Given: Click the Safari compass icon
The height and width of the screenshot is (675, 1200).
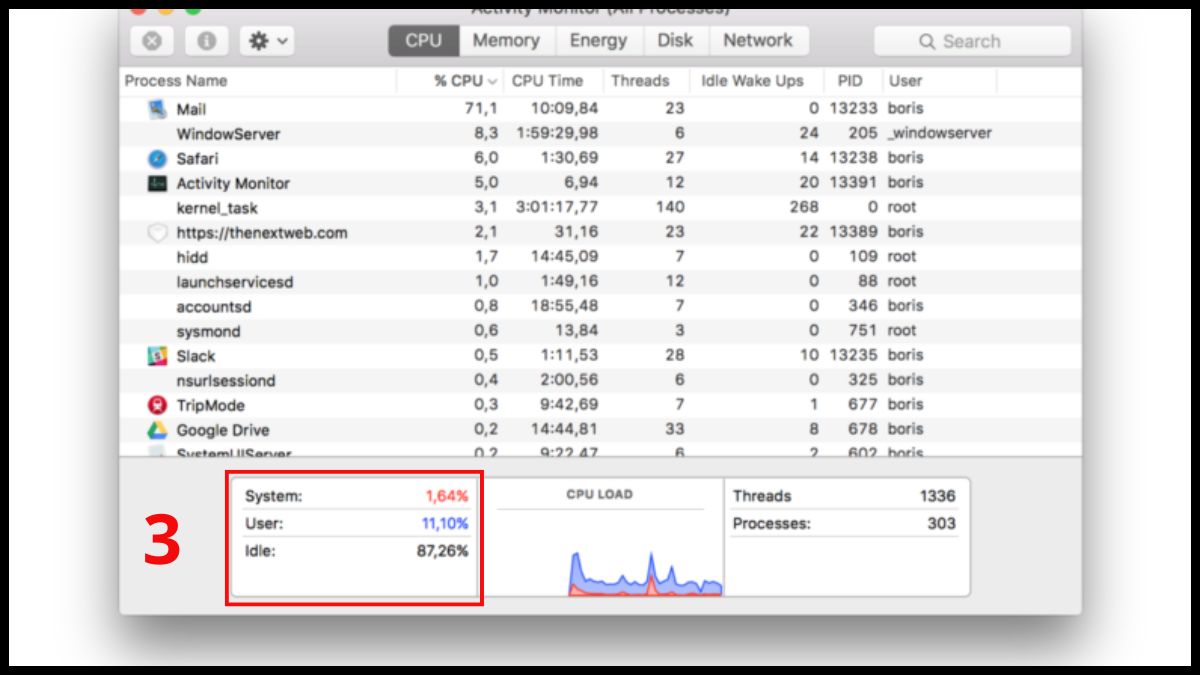Looking at the screenshot, I should [158, 158].
